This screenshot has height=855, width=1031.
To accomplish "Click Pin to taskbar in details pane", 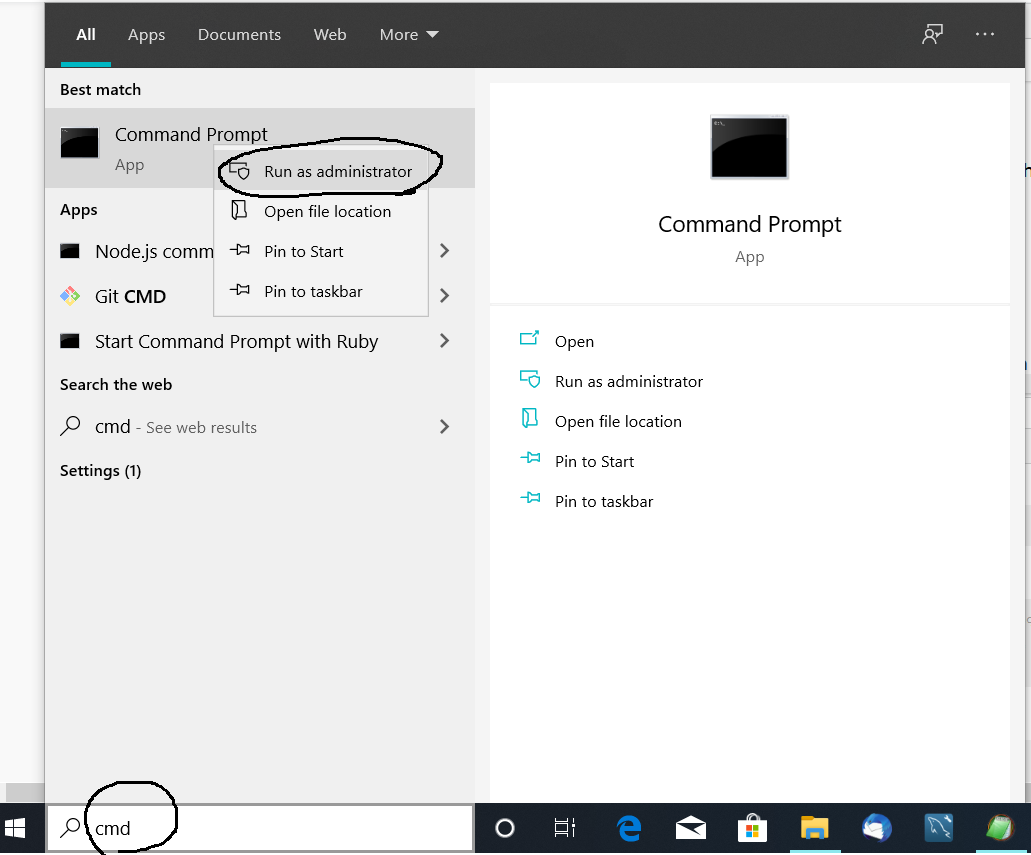I will pyautogui.click(x=604, y=502).
